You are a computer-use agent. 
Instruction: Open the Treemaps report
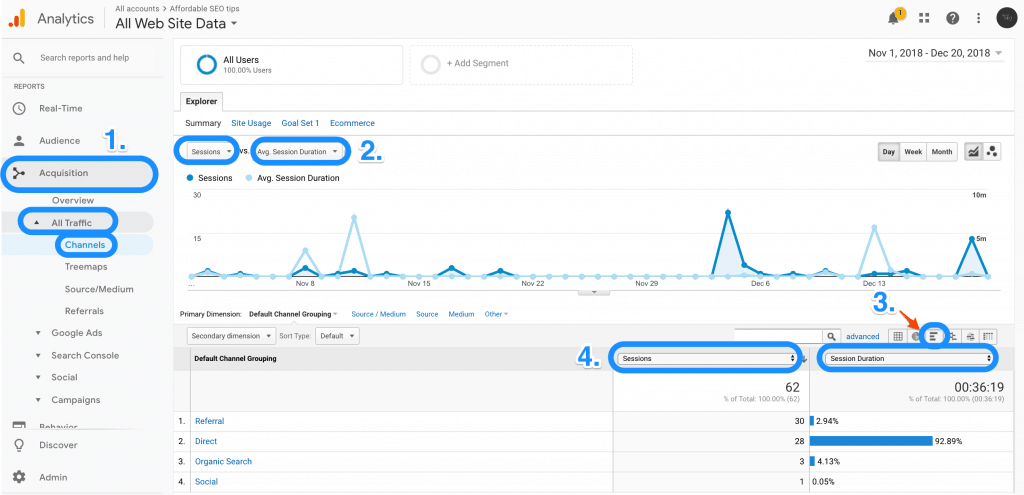click(86, 267)
